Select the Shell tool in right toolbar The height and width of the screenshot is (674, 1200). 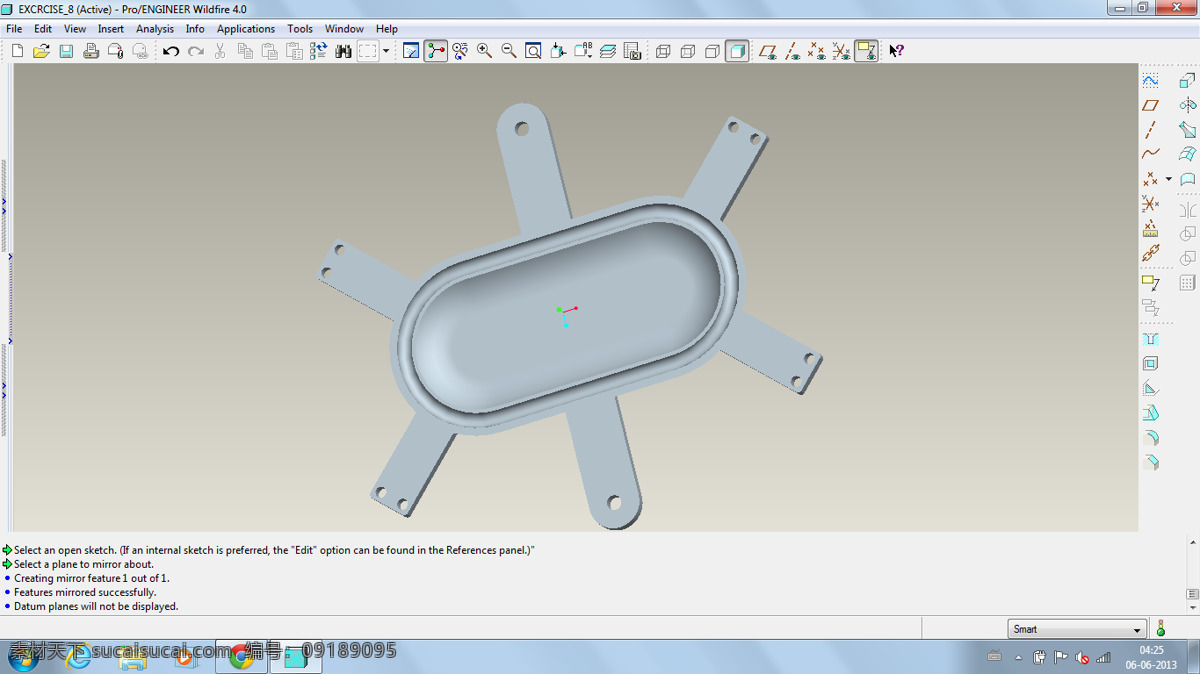1150,364
